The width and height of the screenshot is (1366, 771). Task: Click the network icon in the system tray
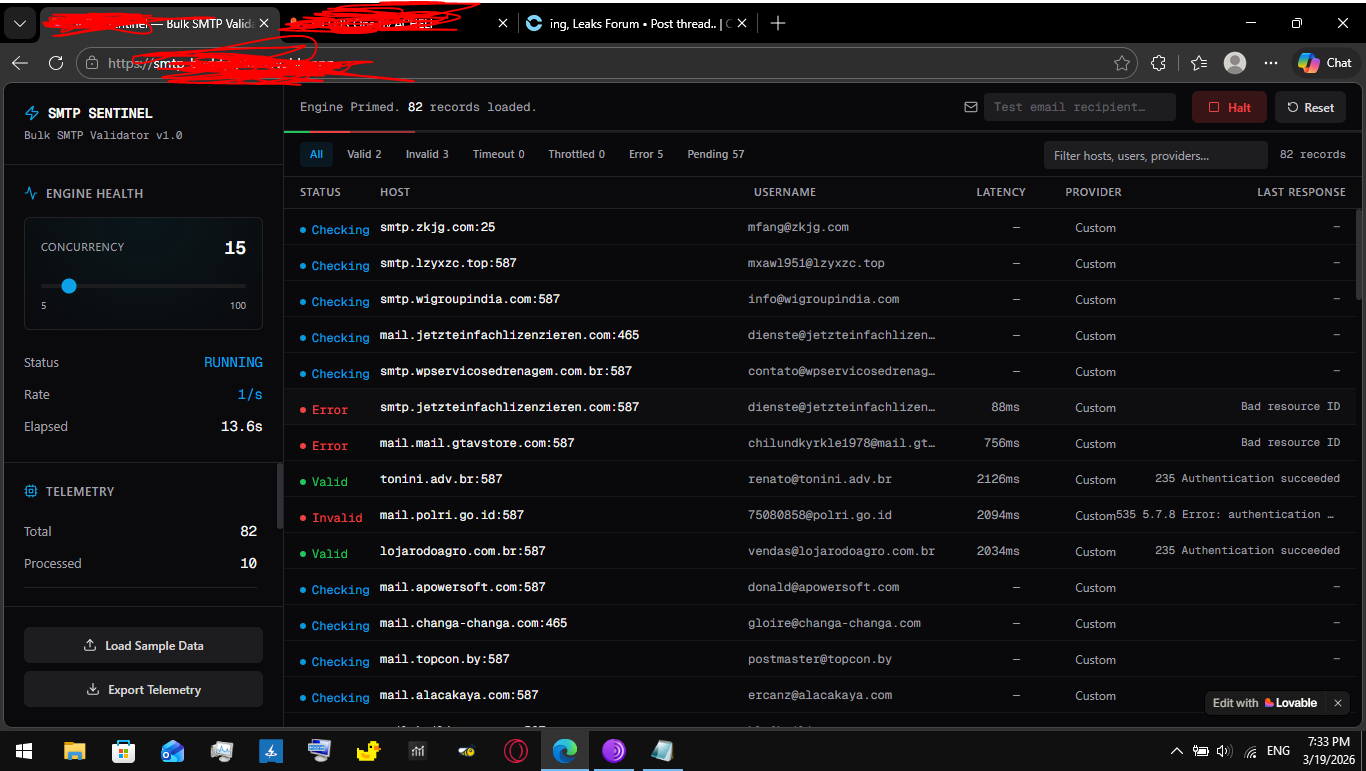coord(1249,751)
